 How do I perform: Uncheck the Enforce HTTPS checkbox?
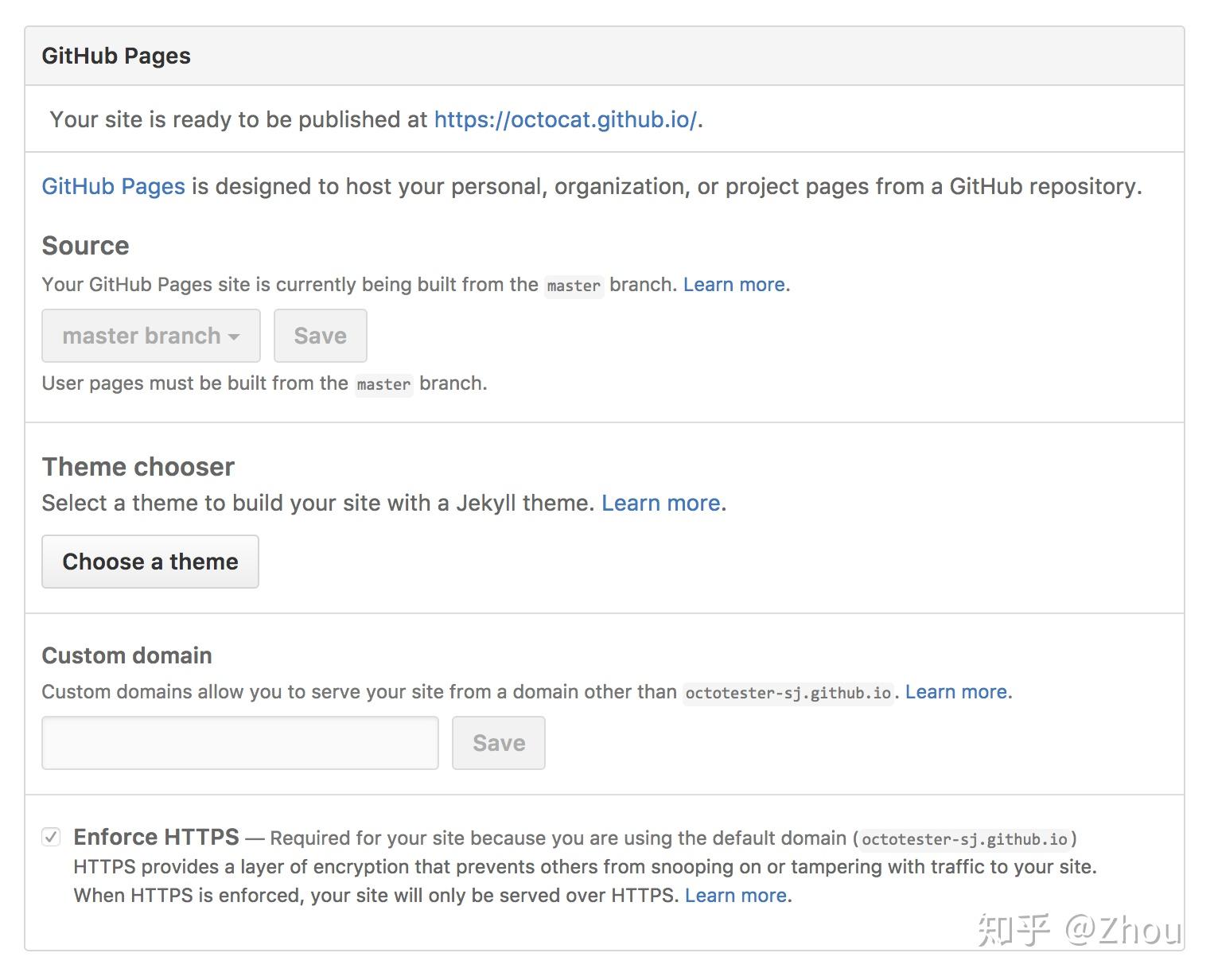click(51, 837)
